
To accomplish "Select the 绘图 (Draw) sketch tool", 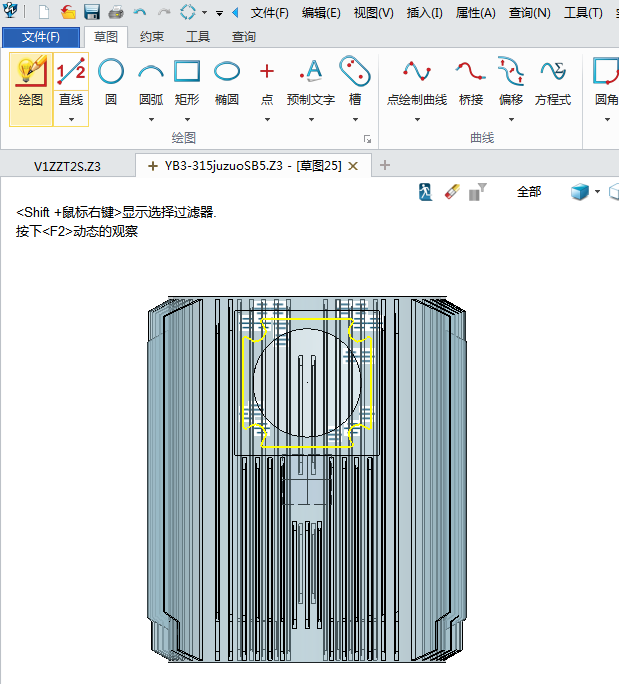I will [x=31, y=80].
